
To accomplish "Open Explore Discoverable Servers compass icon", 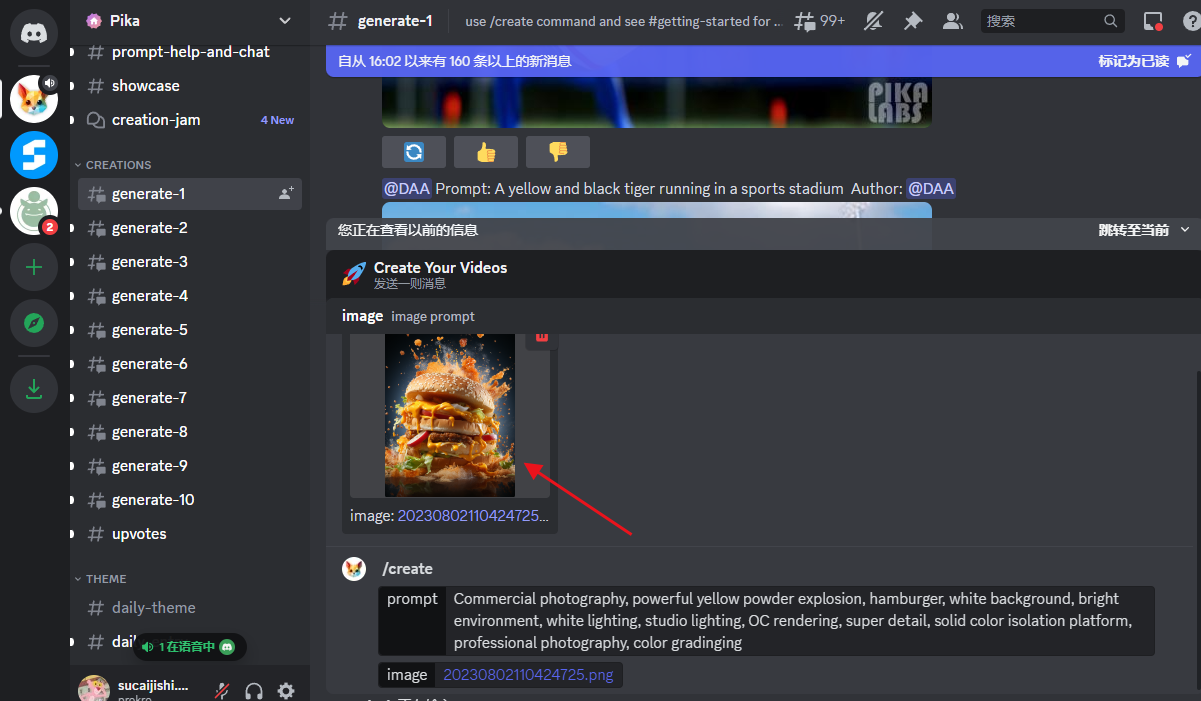I will pos(34,323).
